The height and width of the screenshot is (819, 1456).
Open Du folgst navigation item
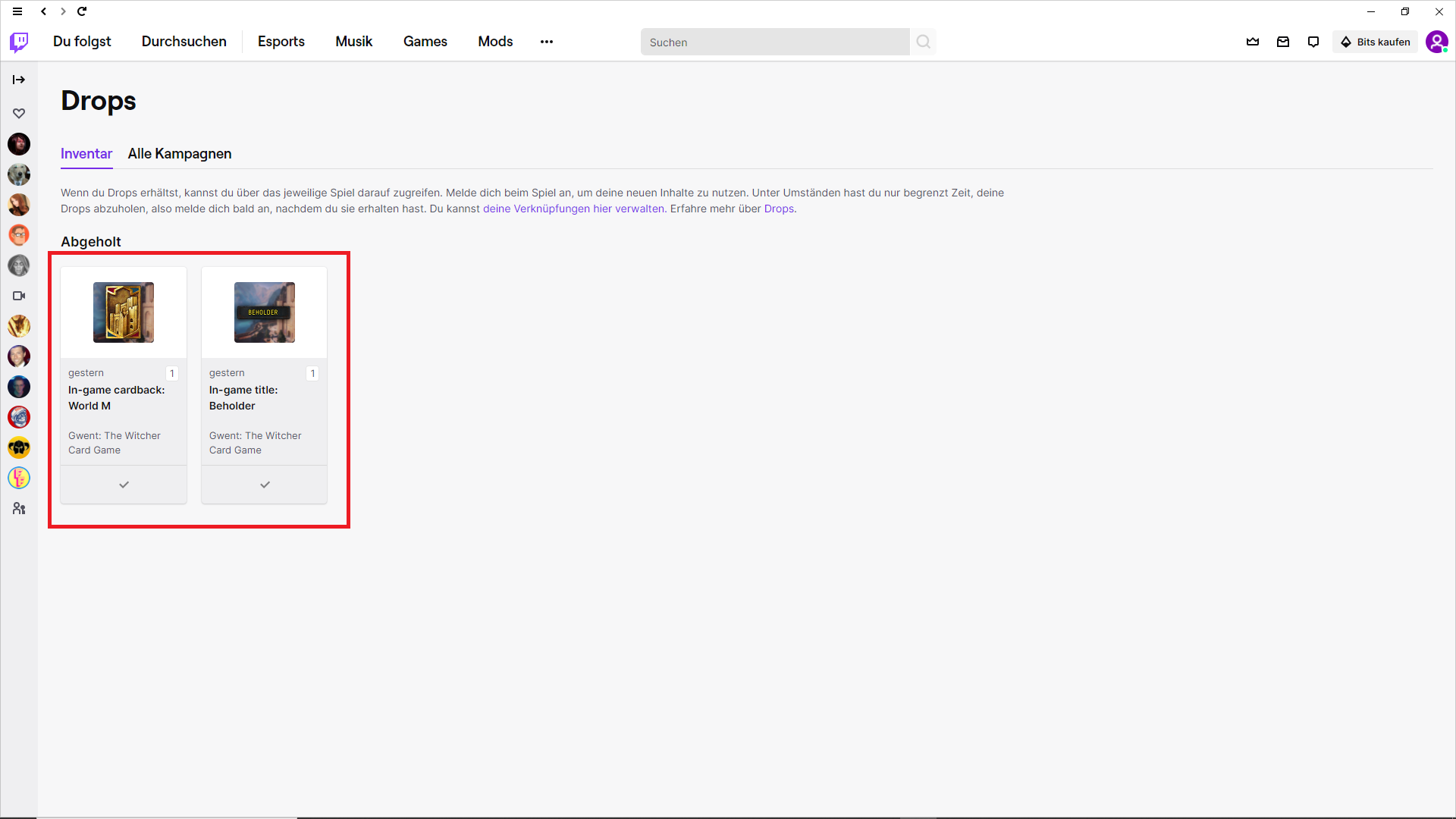click(x=82, y=42)
